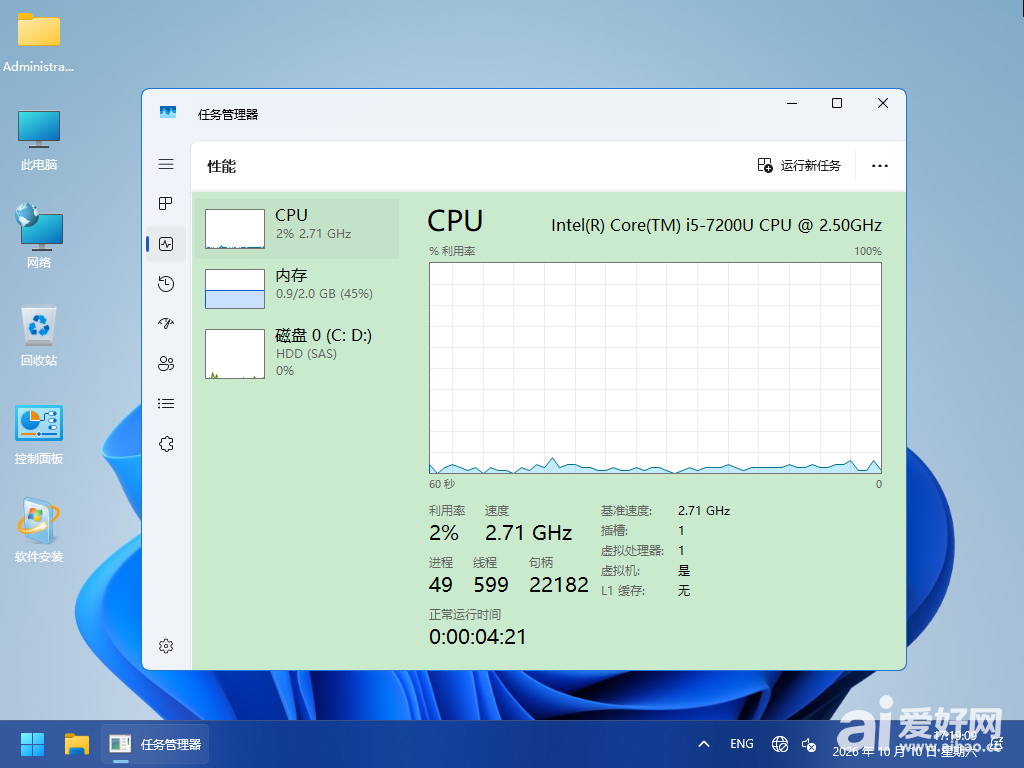Click the network globe tray icon
Screen dimensions: 1024x768
click(780, 744)
